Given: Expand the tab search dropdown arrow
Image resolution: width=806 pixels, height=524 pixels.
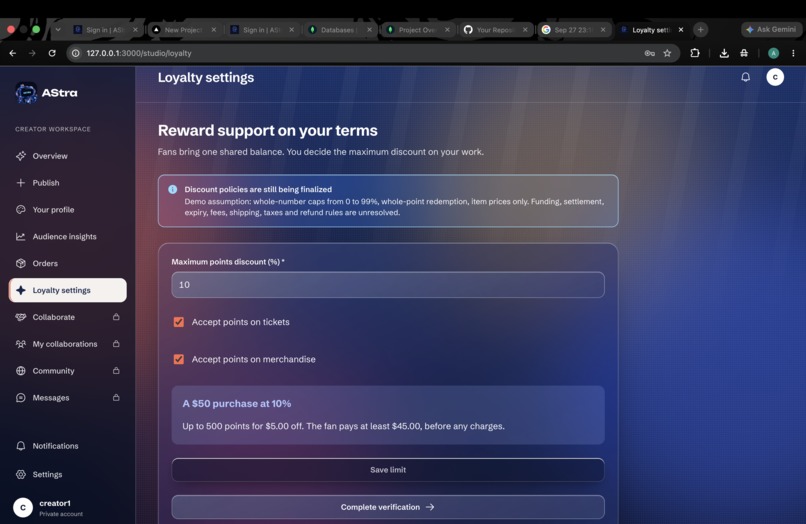Looking at the screenshot, I should pyautogui.click(x=58, y=30).
